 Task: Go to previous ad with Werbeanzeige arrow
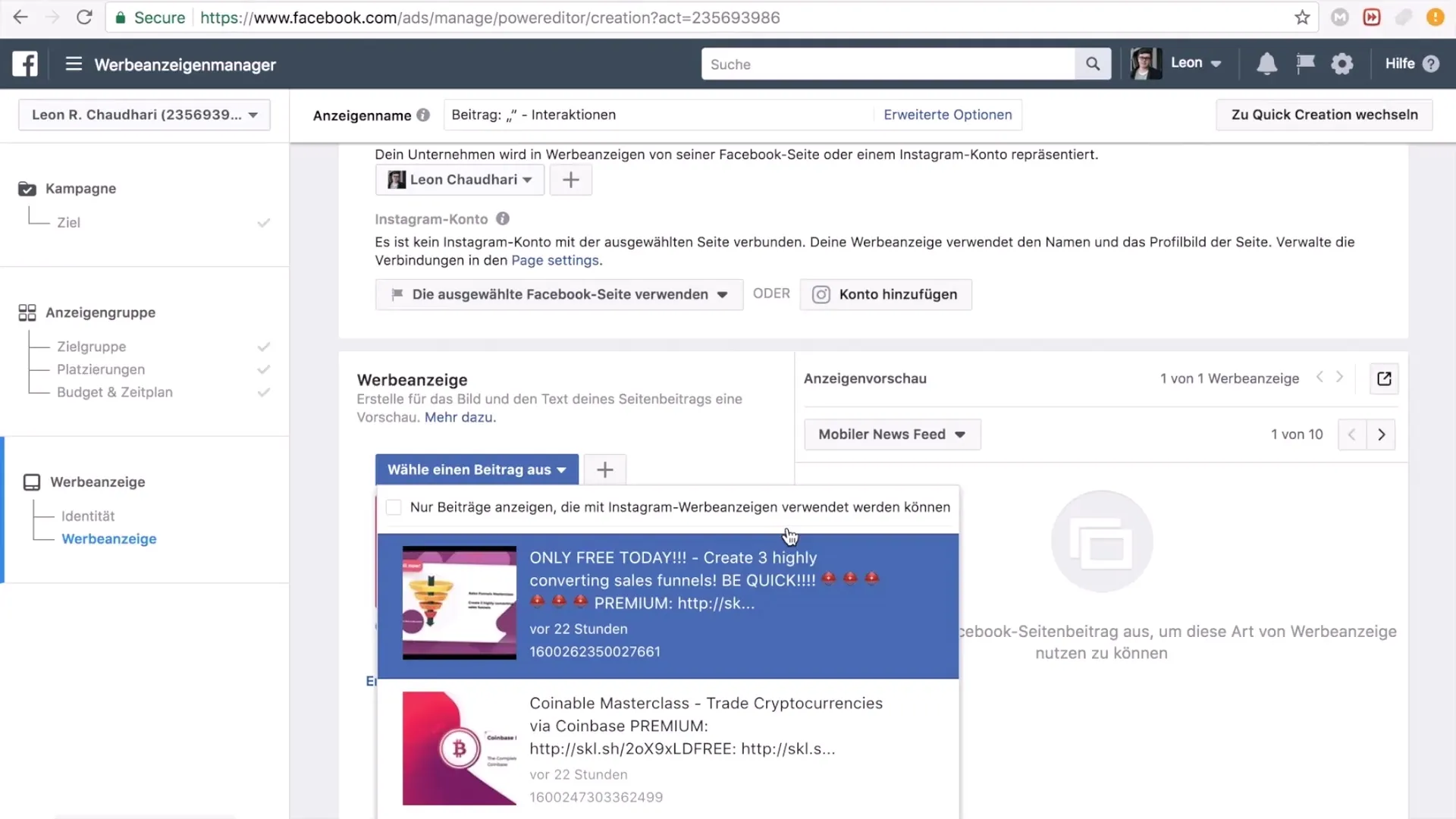[1319, 377]
